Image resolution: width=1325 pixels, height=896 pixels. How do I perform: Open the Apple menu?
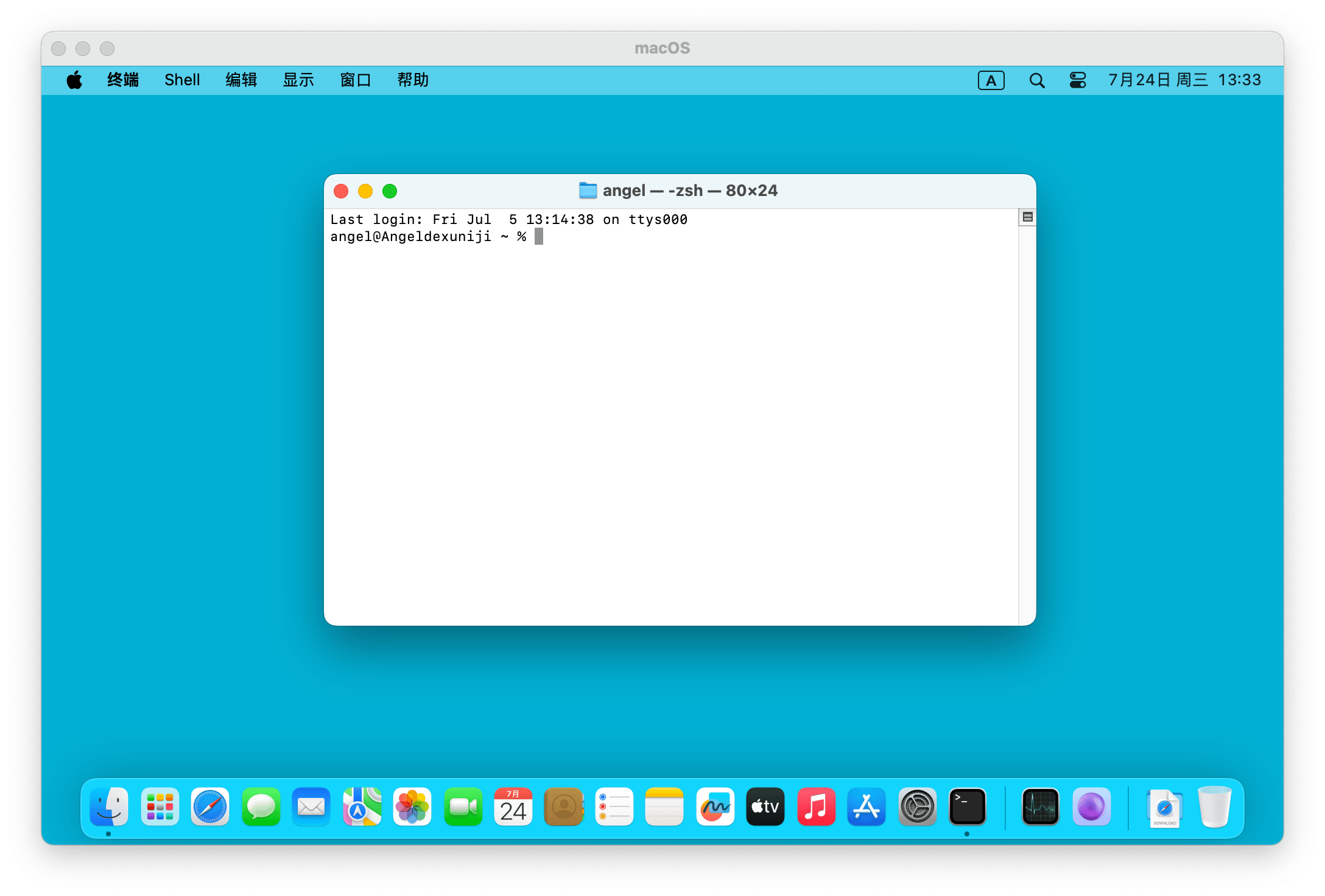coord(74,80)
